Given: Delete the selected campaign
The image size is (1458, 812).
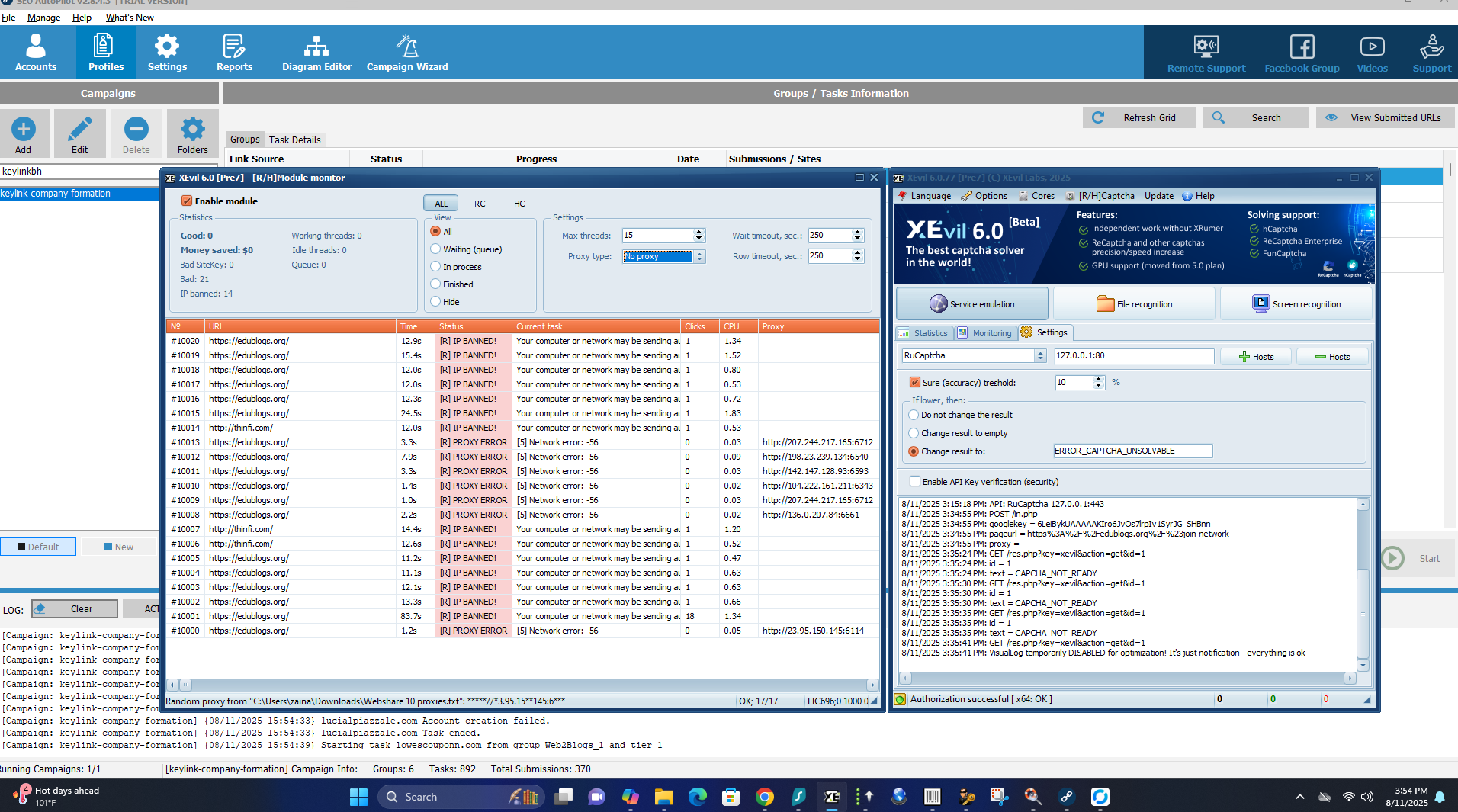Looking at the screenshot, I should 136,133.
